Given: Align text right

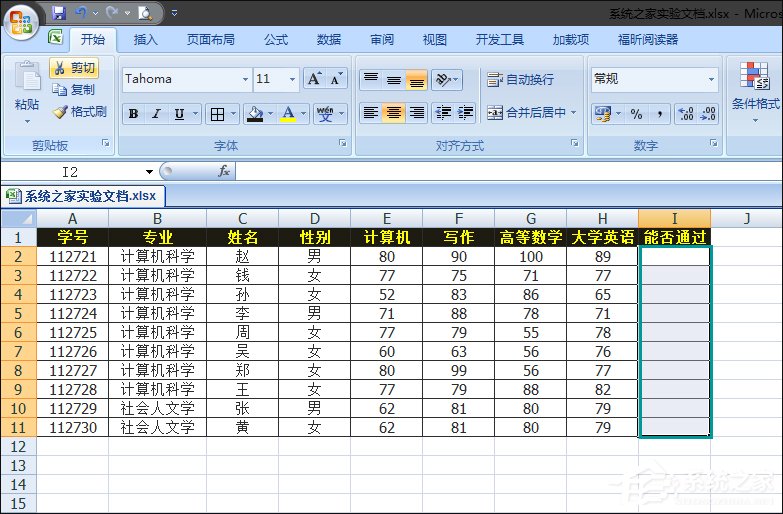Looking at the screenshot, I should pyautogui.click(x=416, y=113).
